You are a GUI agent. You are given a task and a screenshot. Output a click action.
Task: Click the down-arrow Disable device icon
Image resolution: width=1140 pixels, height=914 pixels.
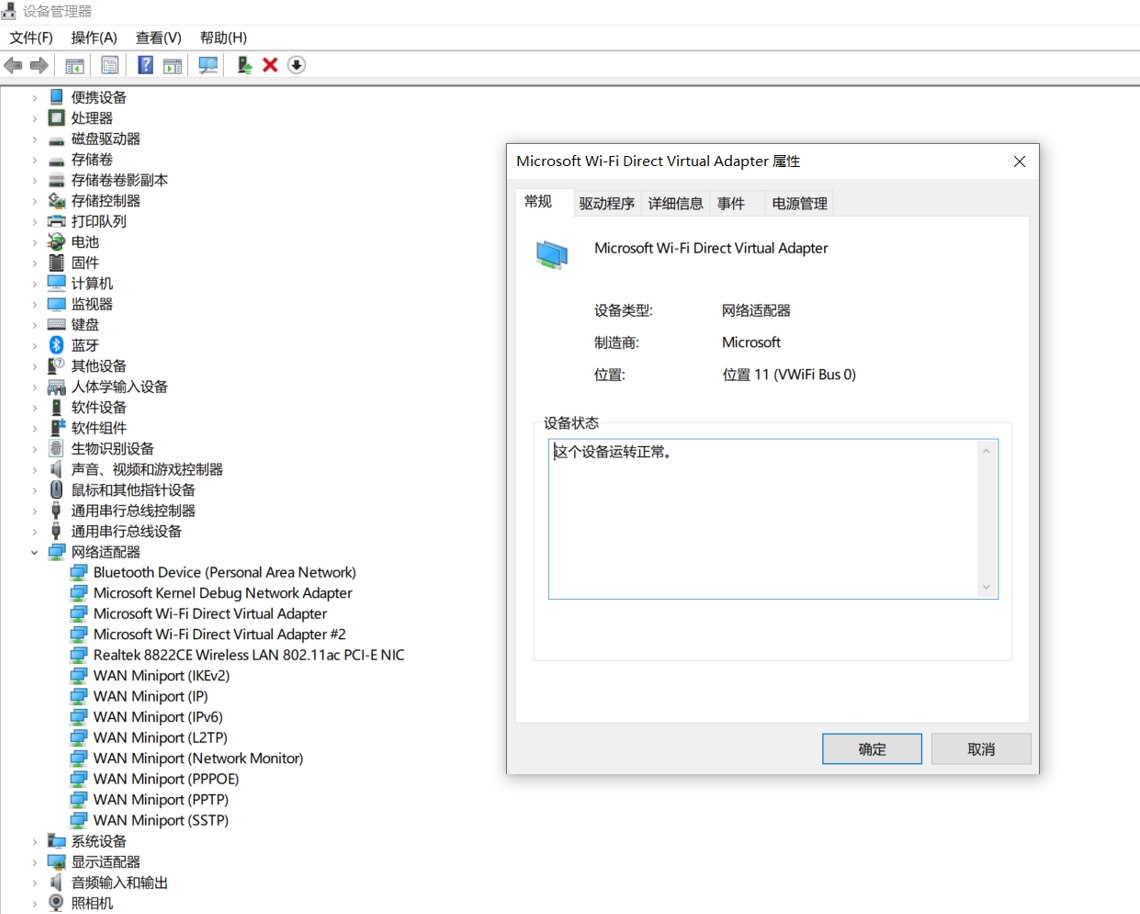(x=296, y=65)
